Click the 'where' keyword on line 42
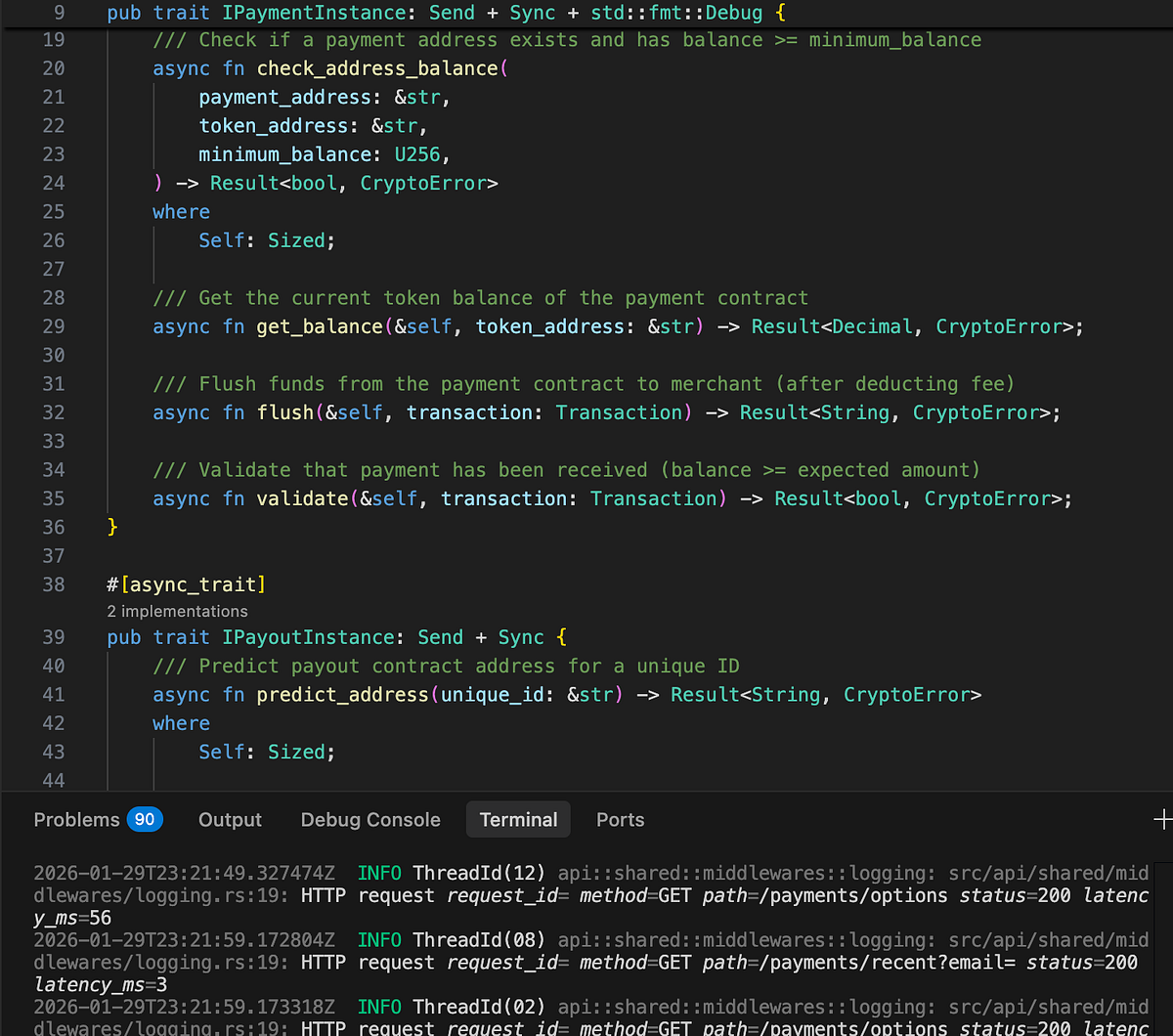Image resolution: width=1173 pixels, height=1036 pixels. 181,723
